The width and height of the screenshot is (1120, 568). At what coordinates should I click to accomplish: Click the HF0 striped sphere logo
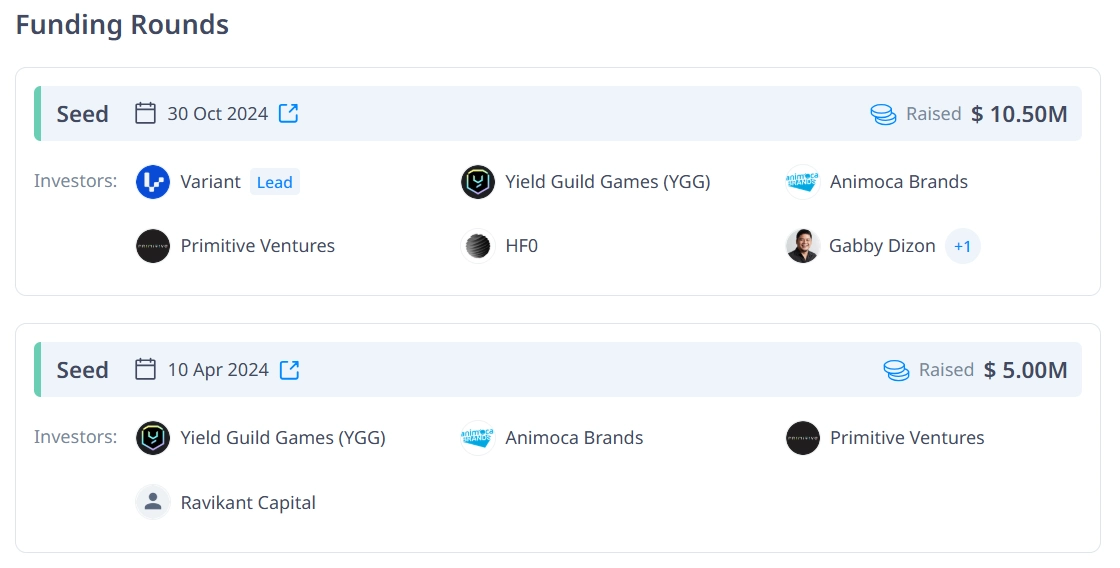[478, 246]
